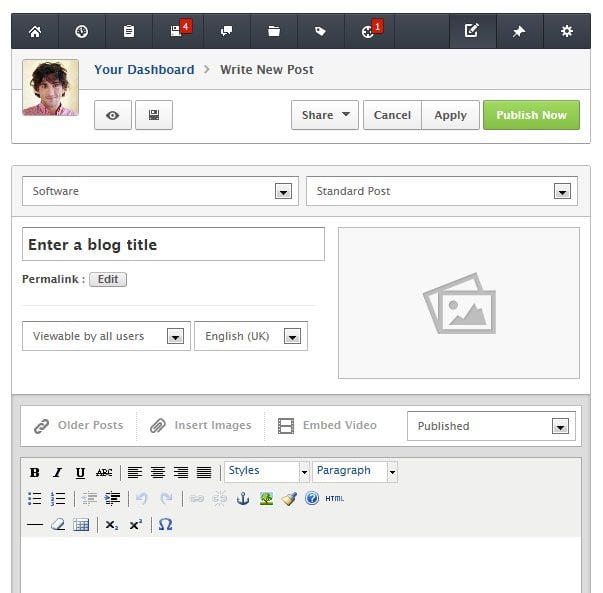The image size is (603, 593).
Task: Click the blog title input field
Action: [x=173, y=244]
